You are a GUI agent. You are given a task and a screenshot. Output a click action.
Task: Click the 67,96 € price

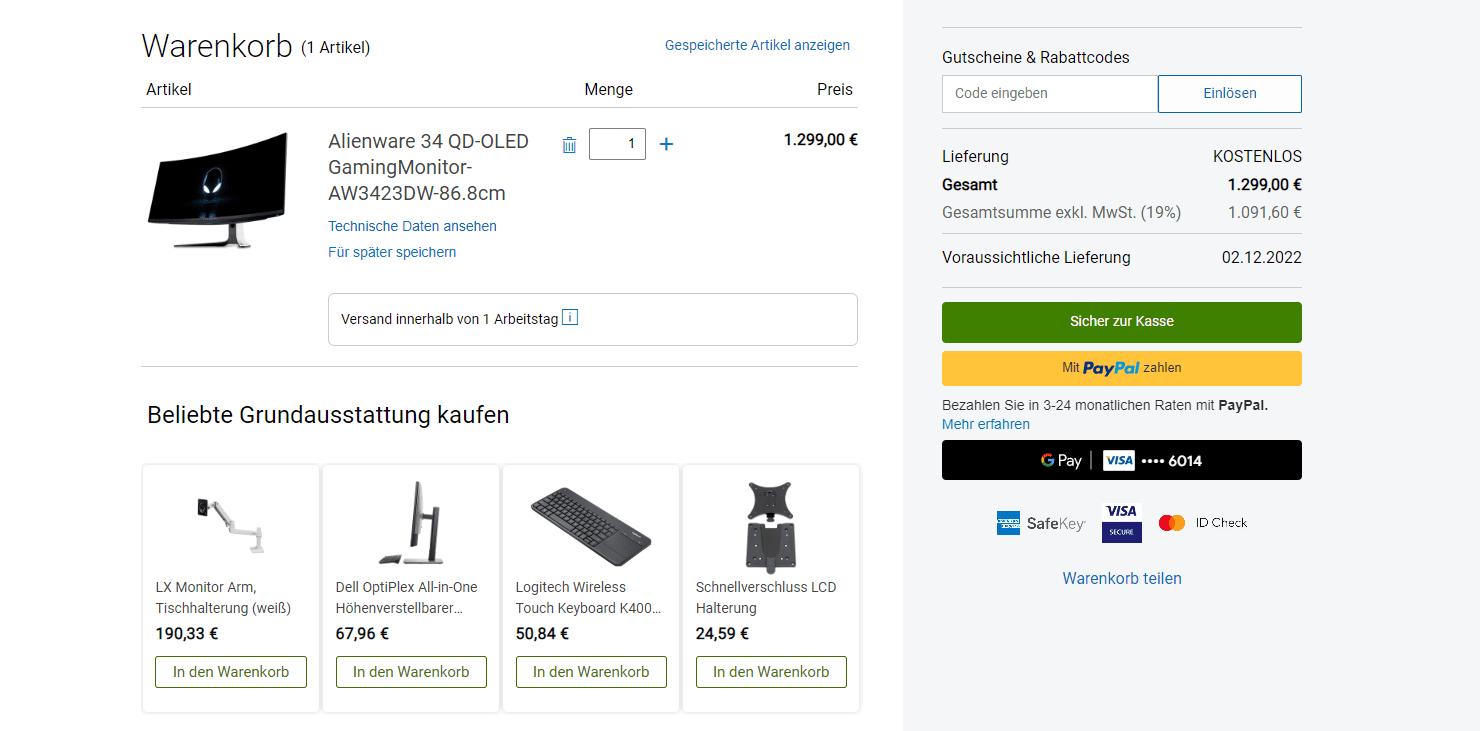tap(362, 633)
